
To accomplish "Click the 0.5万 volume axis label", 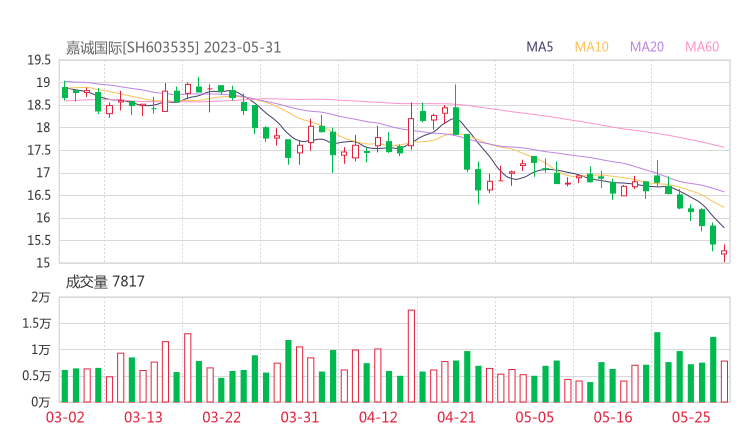I will pyautogui.click(x=36, y=376).
